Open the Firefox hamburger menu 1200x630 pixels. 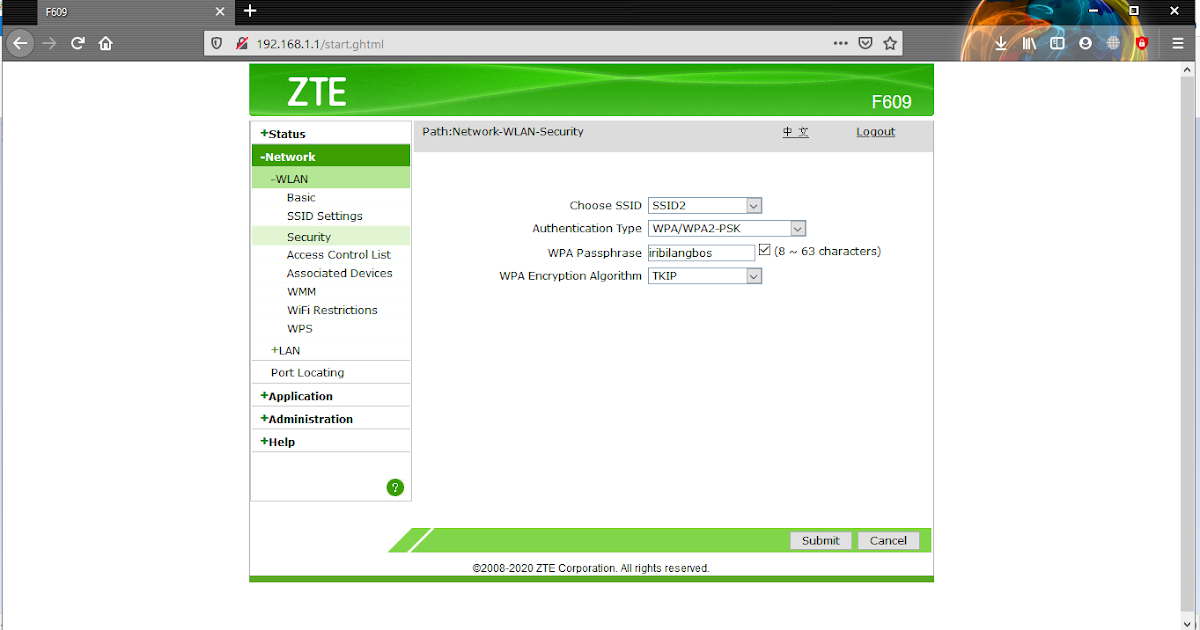[x=1176, y=43]
